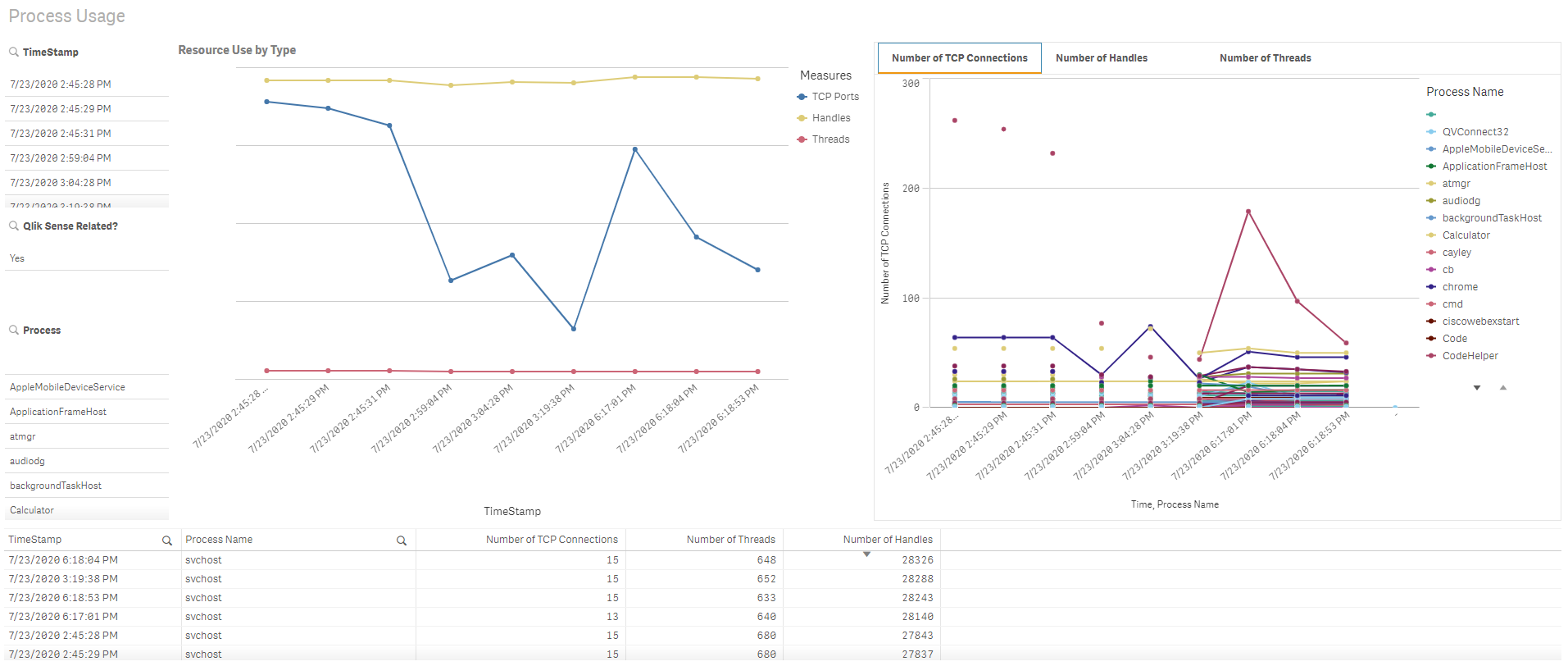Viewport: 1568px width, 666px height.
Task: Sort table by Number of TCP Connections
Action: pos(552,540)
